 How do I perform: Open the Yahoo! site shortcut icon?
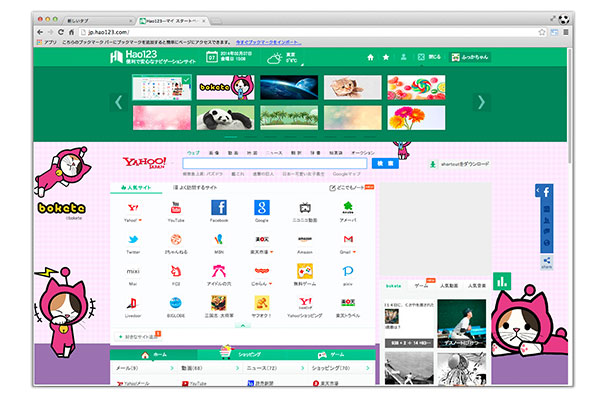(133, 208)
